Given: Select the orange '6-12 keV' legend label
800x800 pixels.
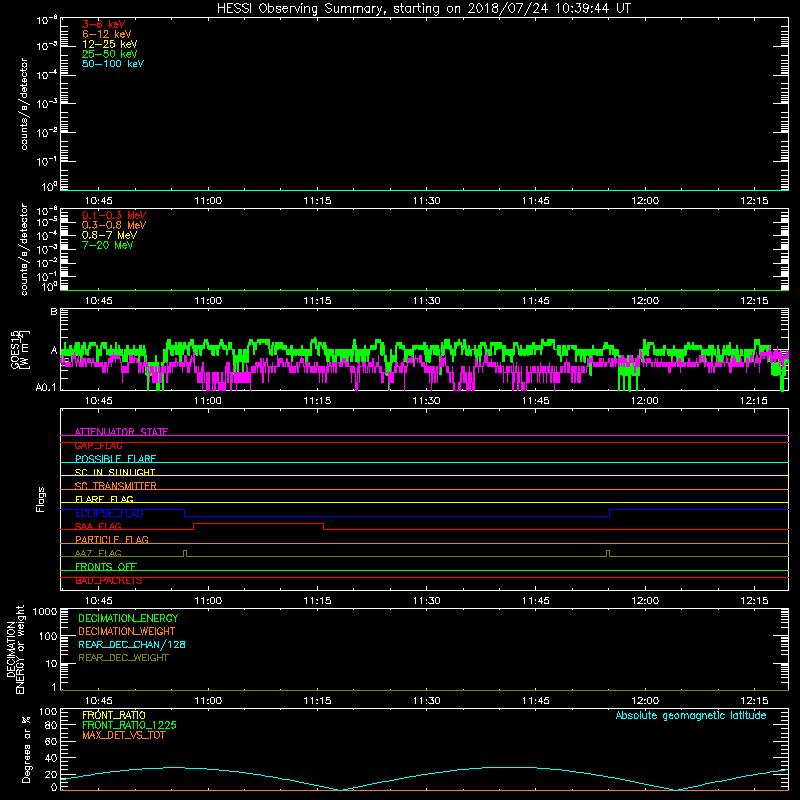Looking at the screenshot, I should [x=107, y=34].
